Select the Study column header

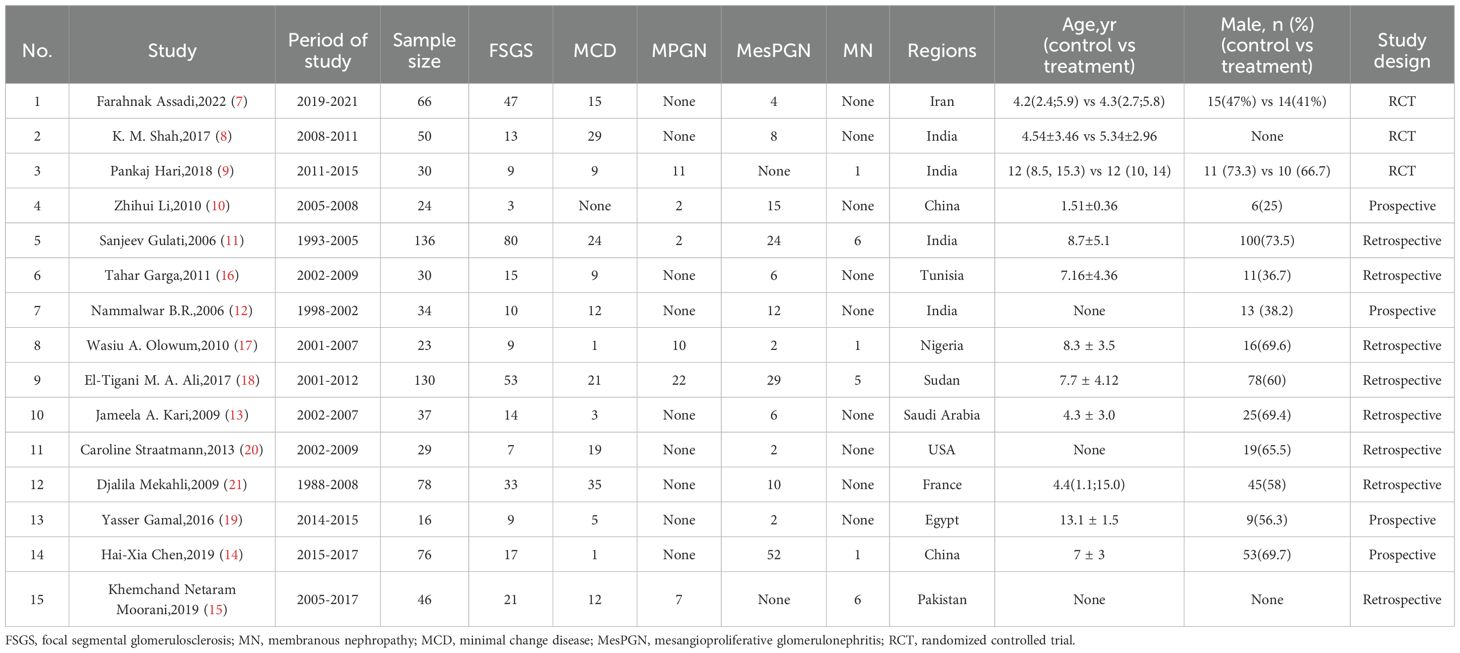[x=172, y=51]
